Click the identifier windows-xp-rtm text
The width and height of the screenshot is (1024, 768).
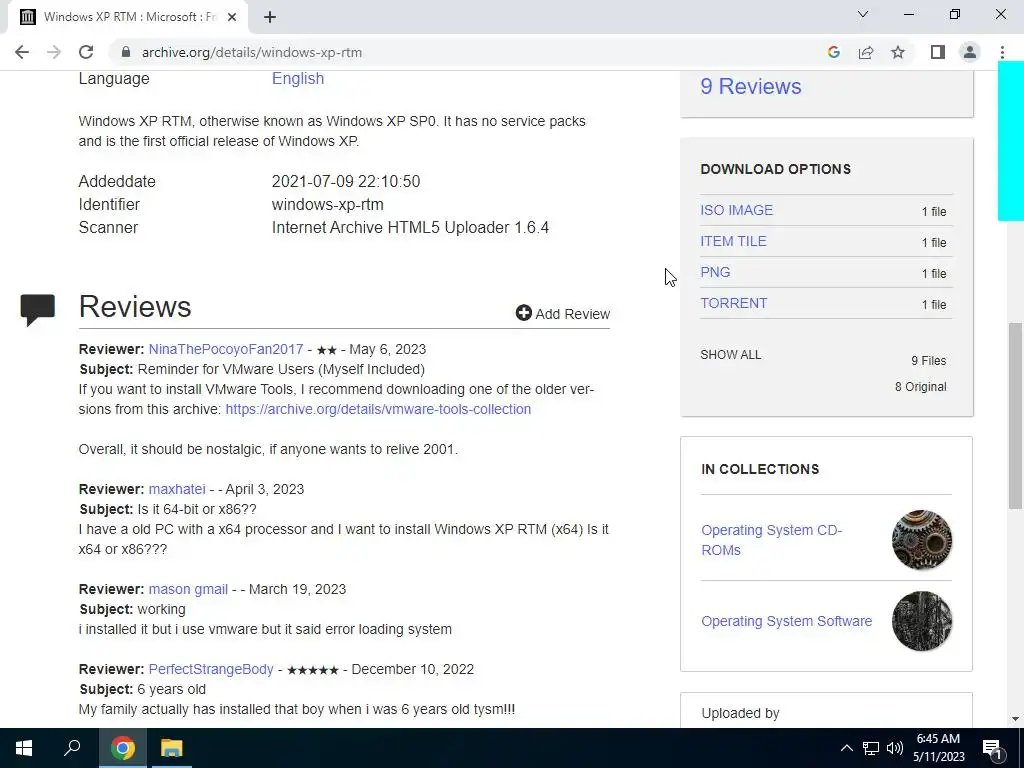pos(328,204)
